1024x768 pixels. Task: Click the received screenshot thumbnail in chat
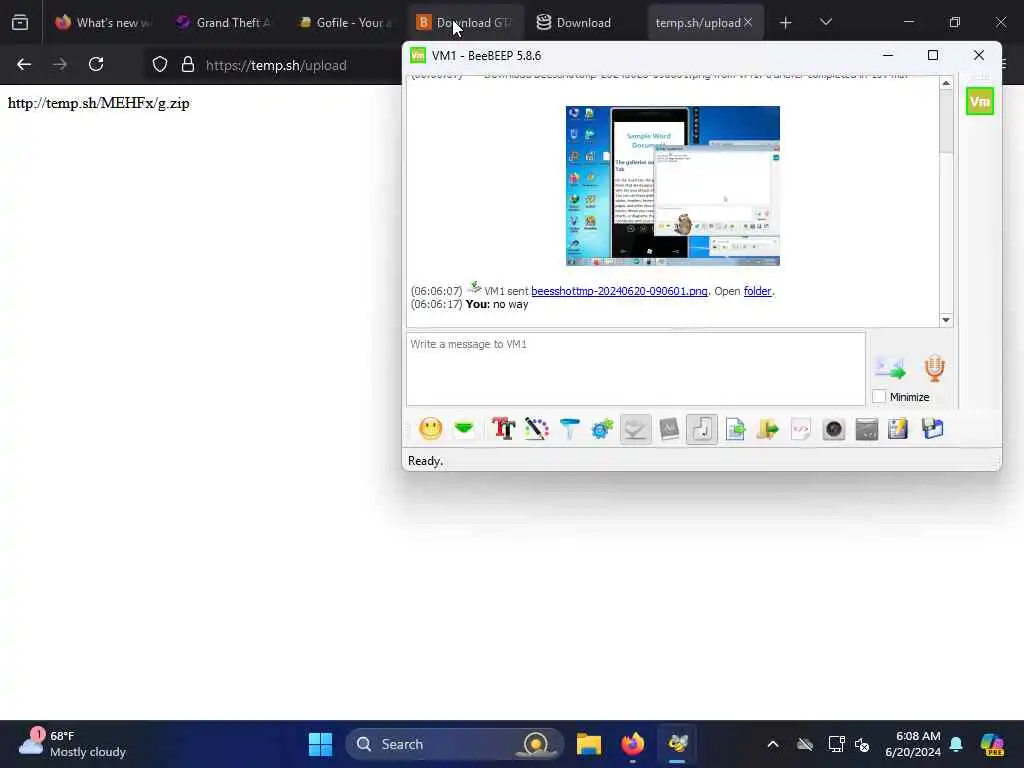[x=673, y=186]
